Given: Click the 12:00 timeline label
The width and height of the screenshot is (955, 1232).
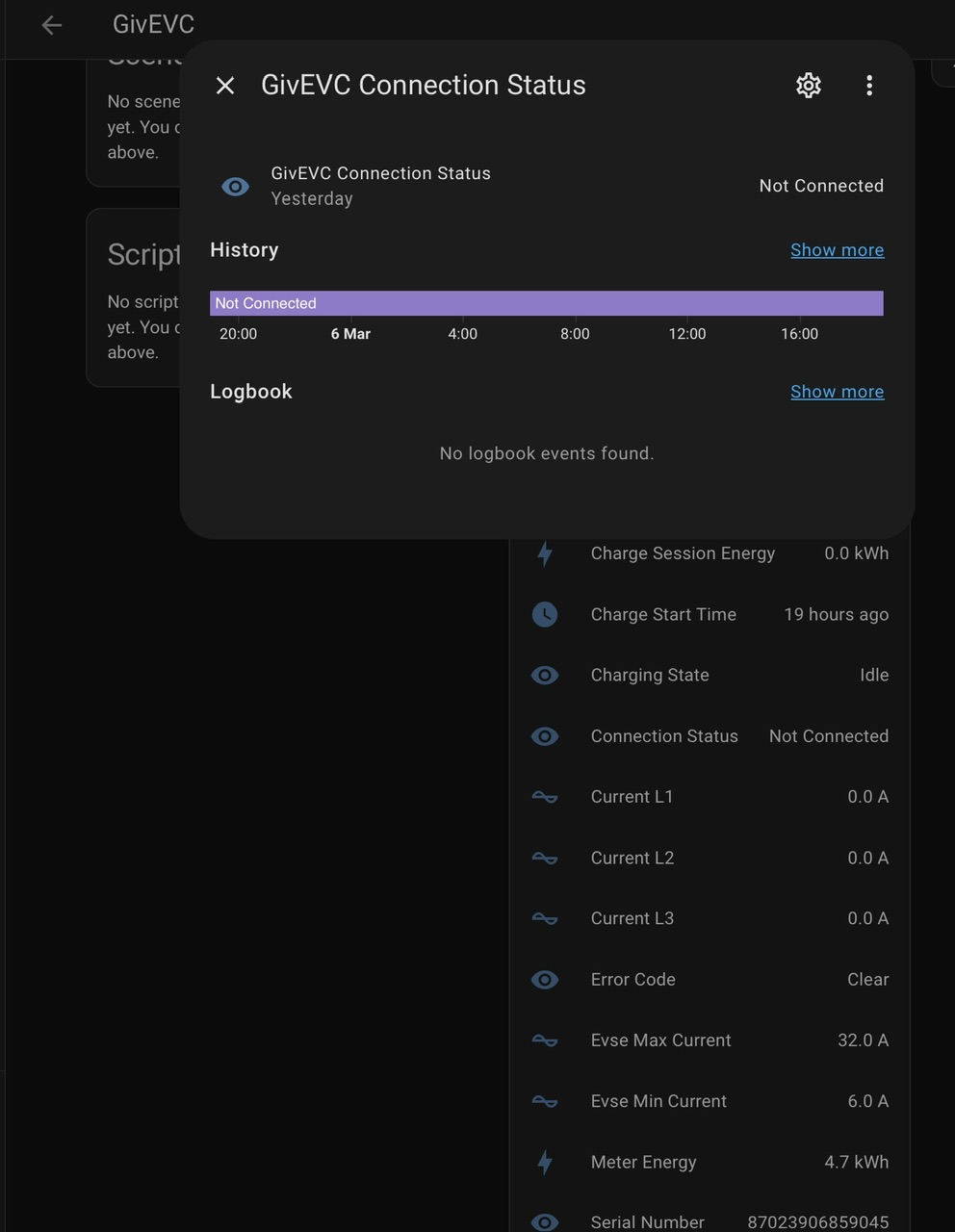Looking at the screenshot, I should coord(687,334).
